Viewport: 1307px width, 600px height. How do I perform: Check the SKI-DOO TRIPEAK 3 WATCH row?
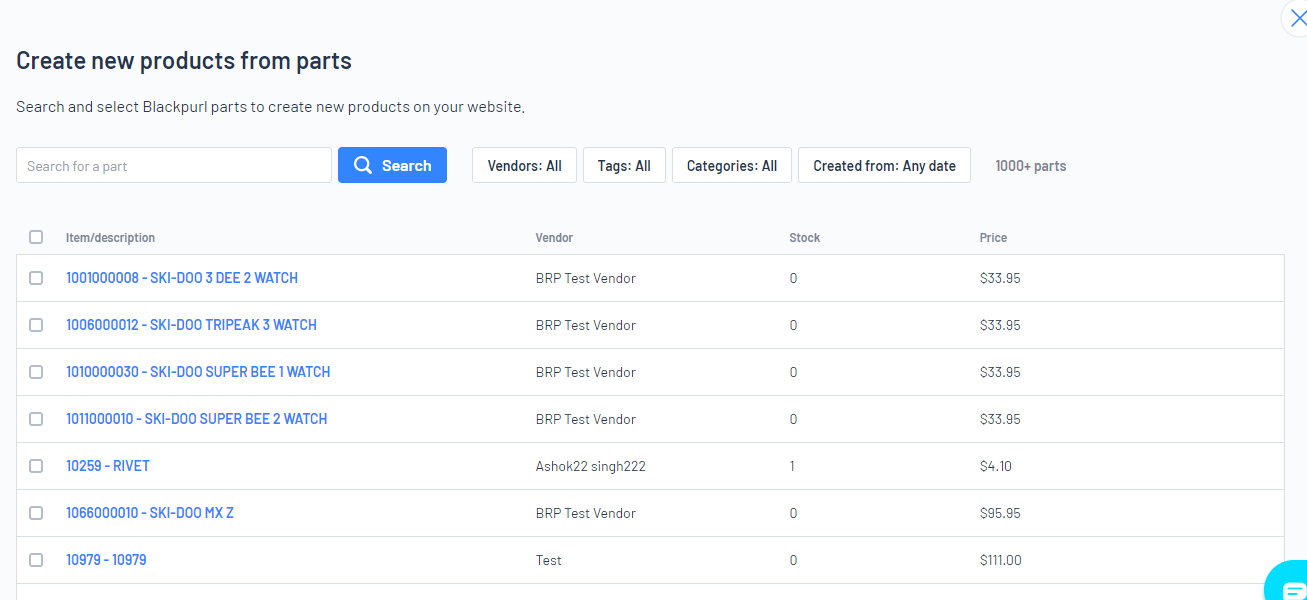(x=36, y=325)
